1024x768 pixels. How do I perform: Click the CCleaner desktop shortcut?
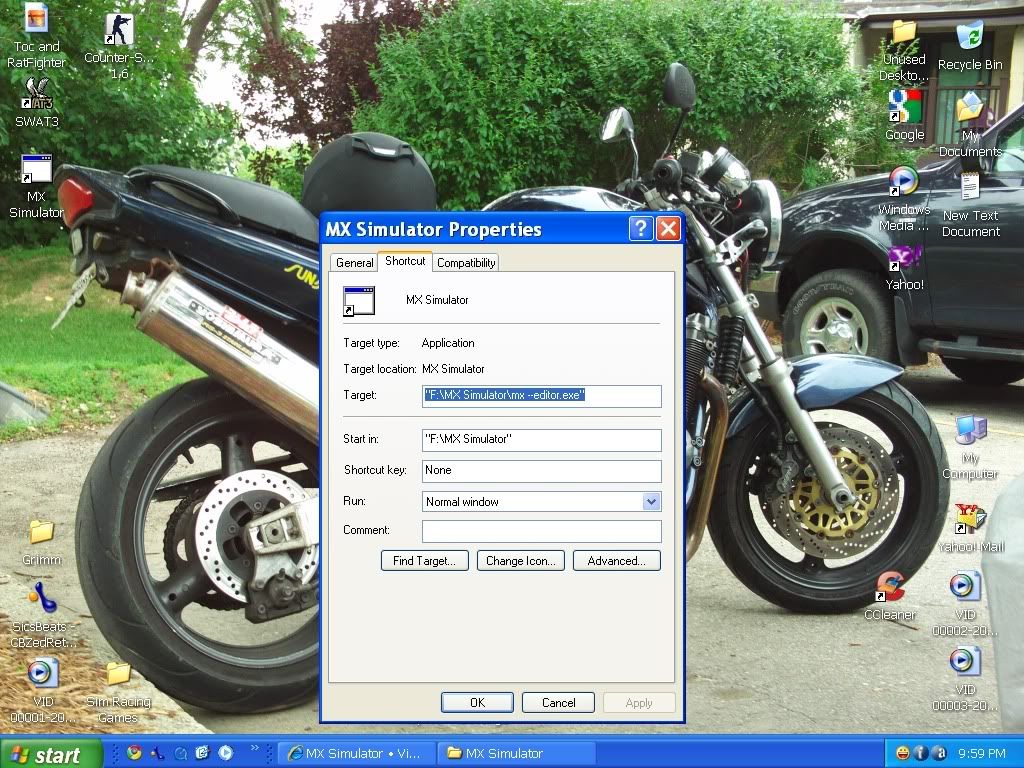(x=889, y=587)
